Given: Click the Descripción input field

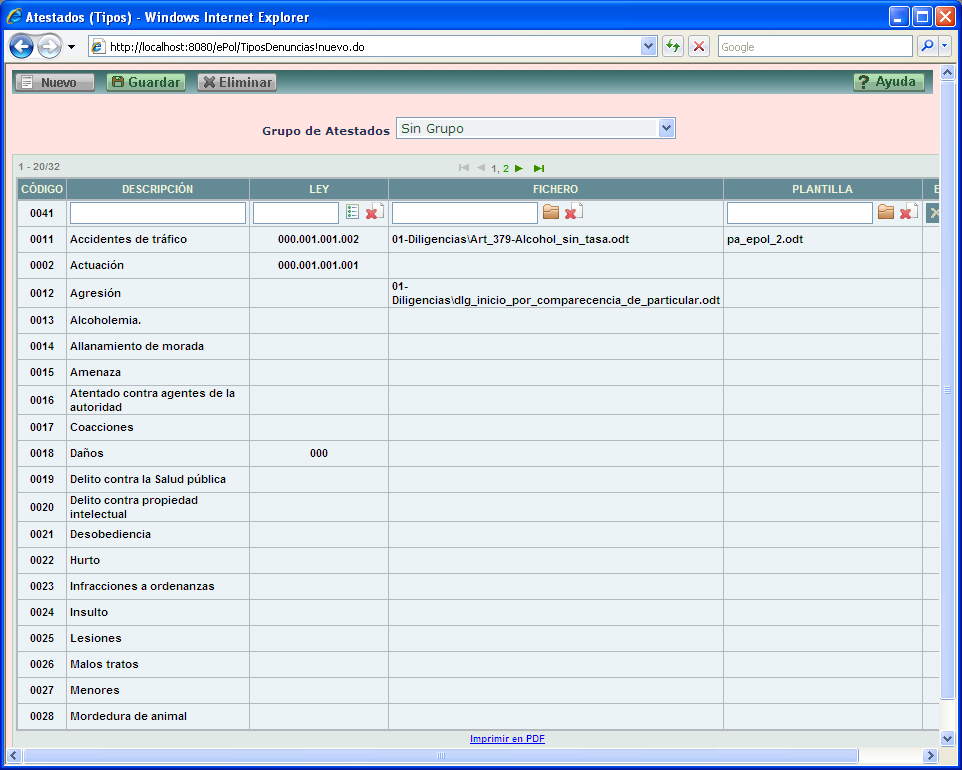Looking at the screenshot, I should tap(157, 213).
